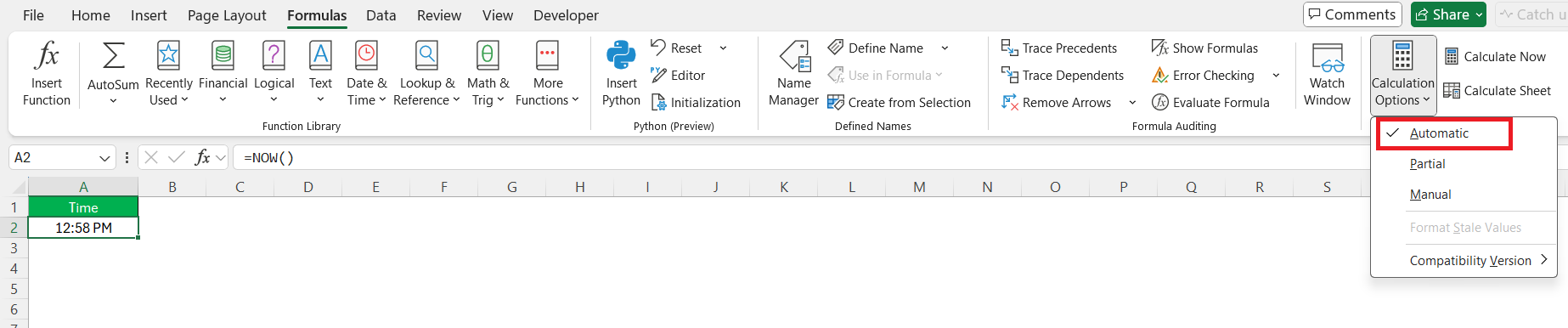1568x328 pixels.
Task: Click the Comments button
Action: (x=1351, y=14)
